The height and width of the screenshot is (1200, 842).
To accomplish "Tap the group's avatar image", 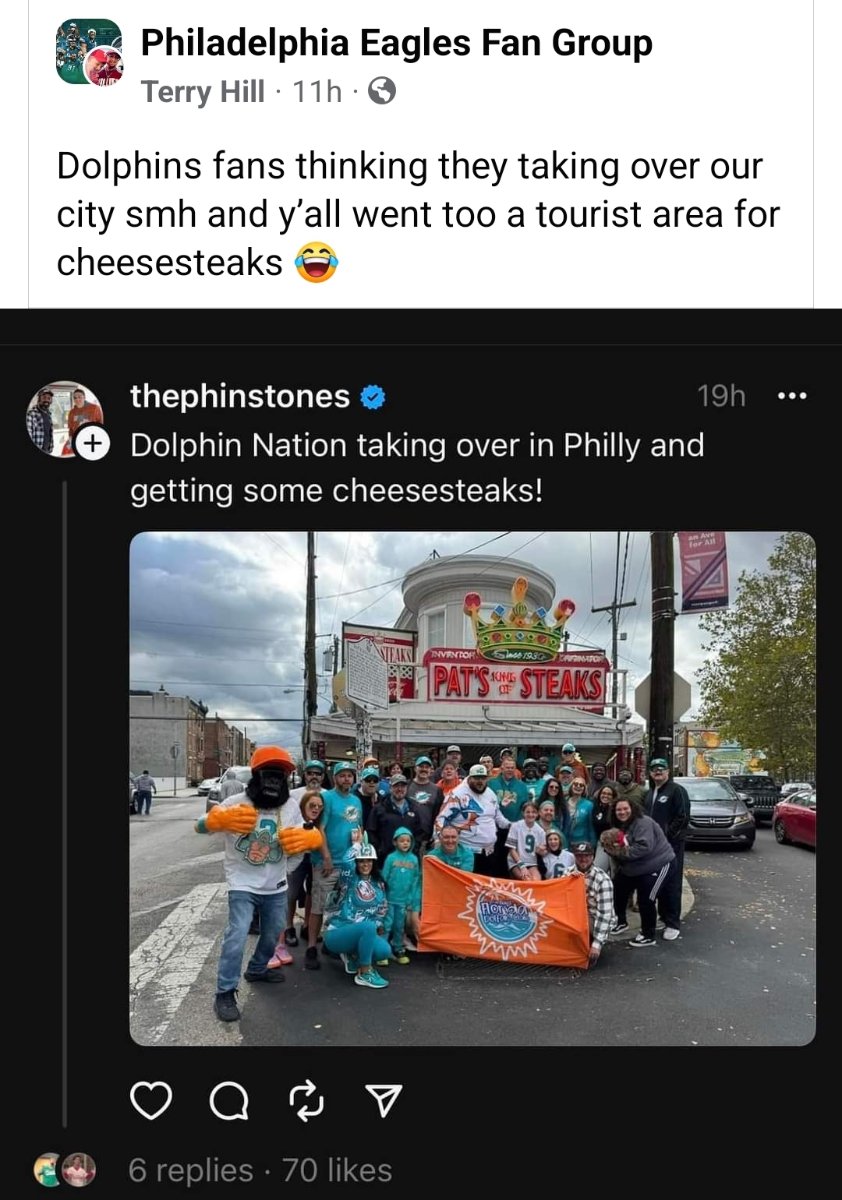I will (88, 51).
